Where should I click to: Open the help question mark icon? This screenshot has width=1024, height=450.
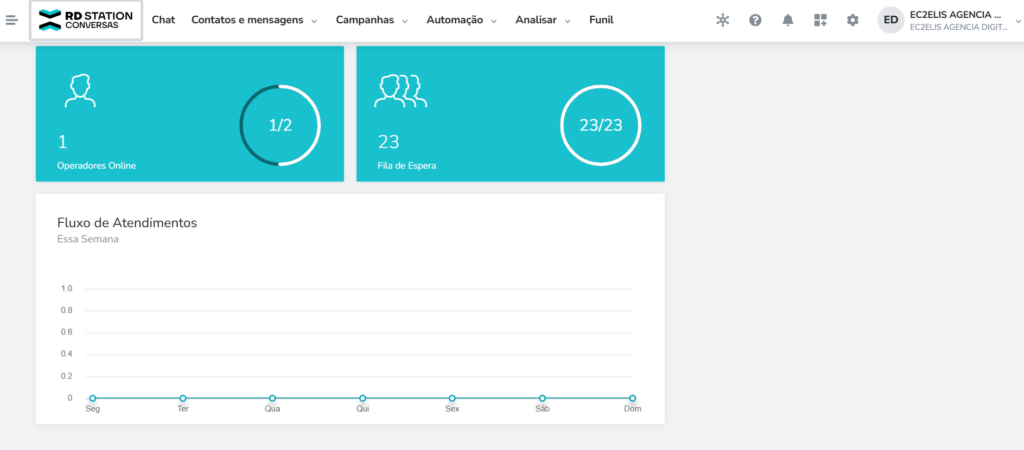755,20
